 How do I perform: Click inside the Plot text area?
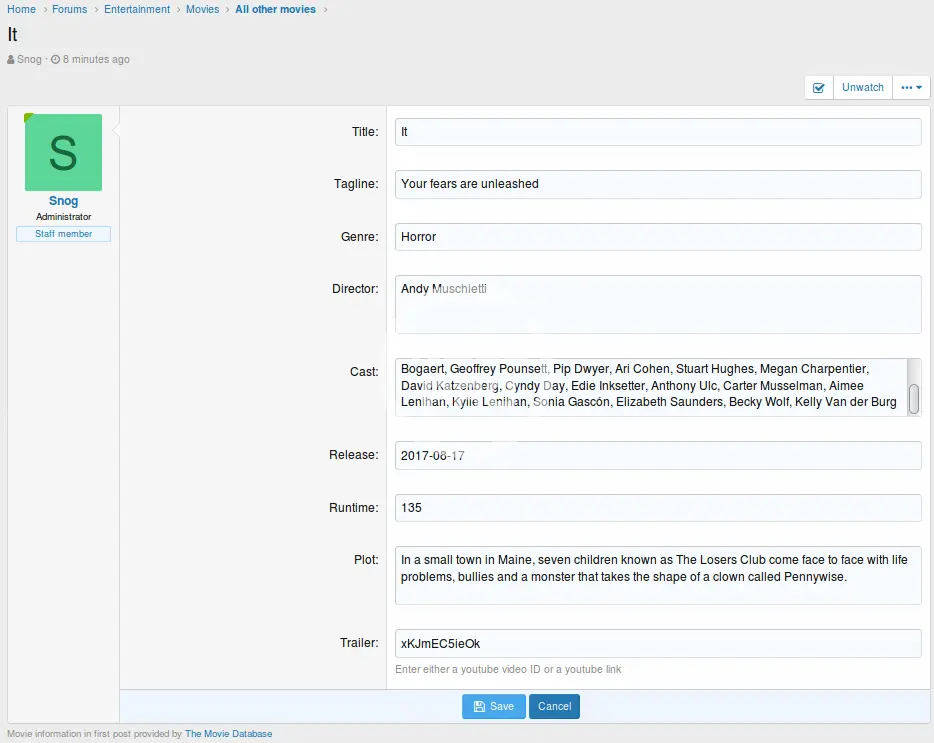pos(657,575)
